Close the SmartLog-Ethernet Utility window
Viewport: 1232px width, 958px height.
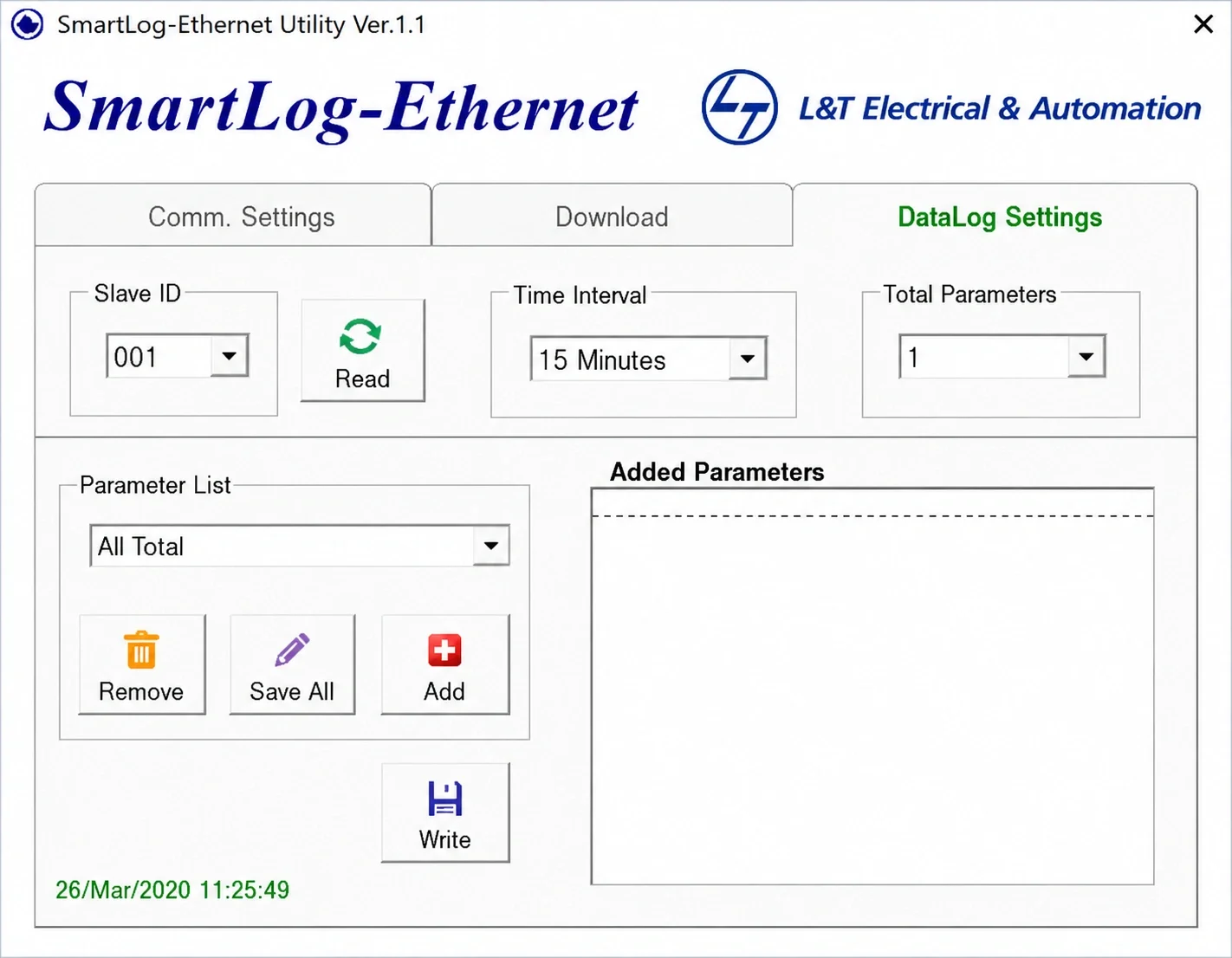[x=1203, y=24]
